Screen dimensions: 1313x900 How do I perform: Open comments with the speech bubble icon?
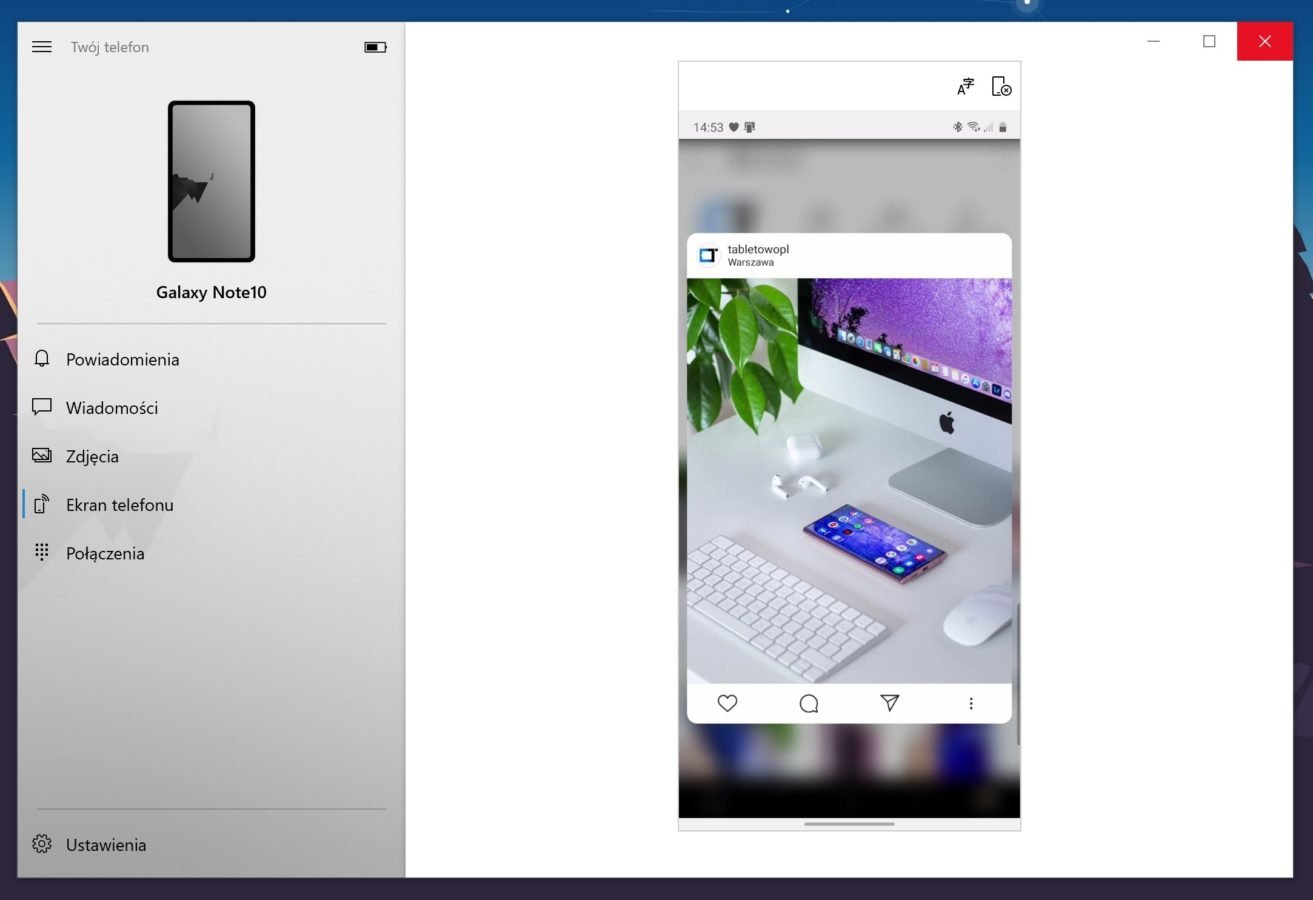(x=809, y=703)
